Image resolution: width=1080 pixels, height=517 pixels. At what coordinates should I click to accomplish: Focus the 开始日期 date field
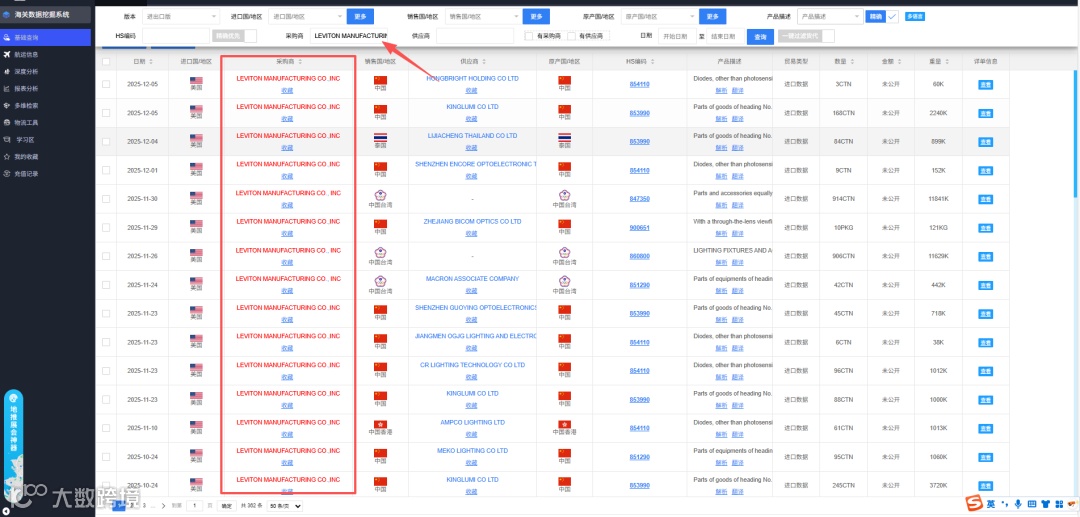(x=676, y=36)
